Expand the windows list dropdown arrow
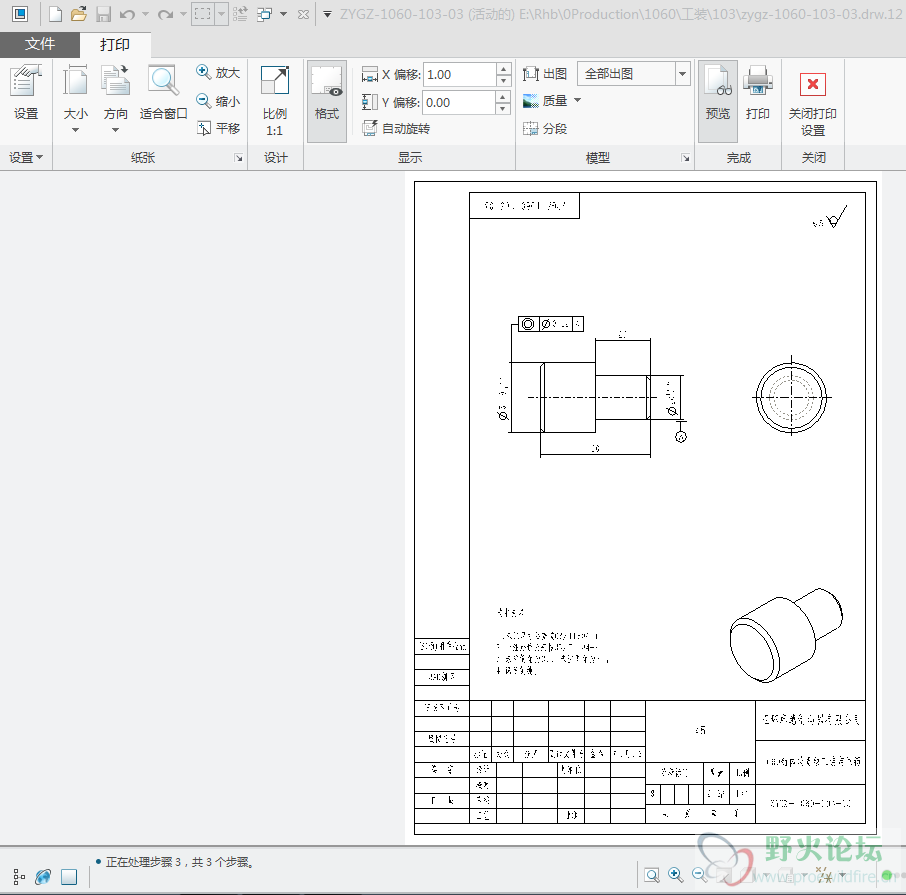Image resolution: width=906 pixels, height=895 pixels. 284,14
